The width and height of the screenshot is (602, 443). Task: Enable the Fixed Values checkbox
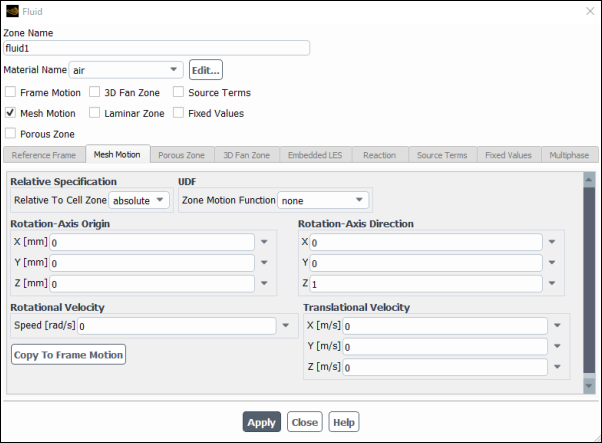point(178,113)
